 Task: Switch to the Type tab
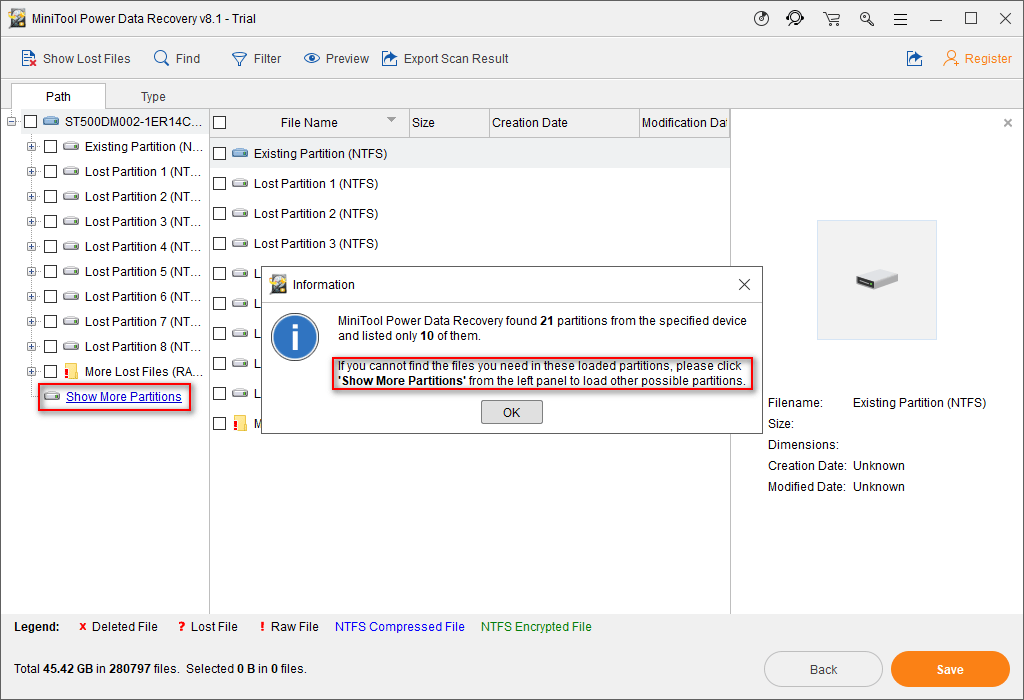click(x=153, y=96)
